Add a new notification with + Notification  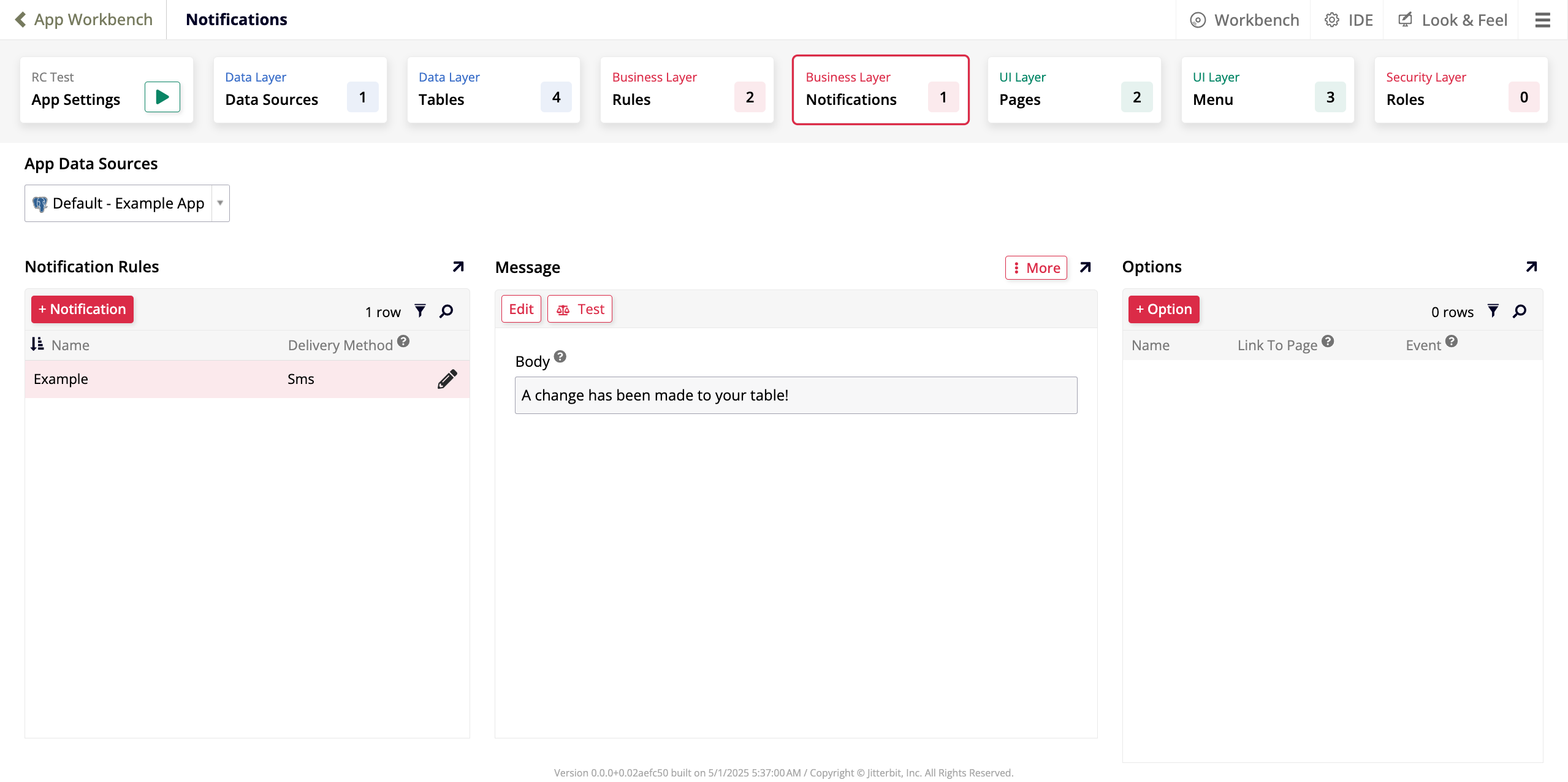pyautogui.click(x=82, y=309)
